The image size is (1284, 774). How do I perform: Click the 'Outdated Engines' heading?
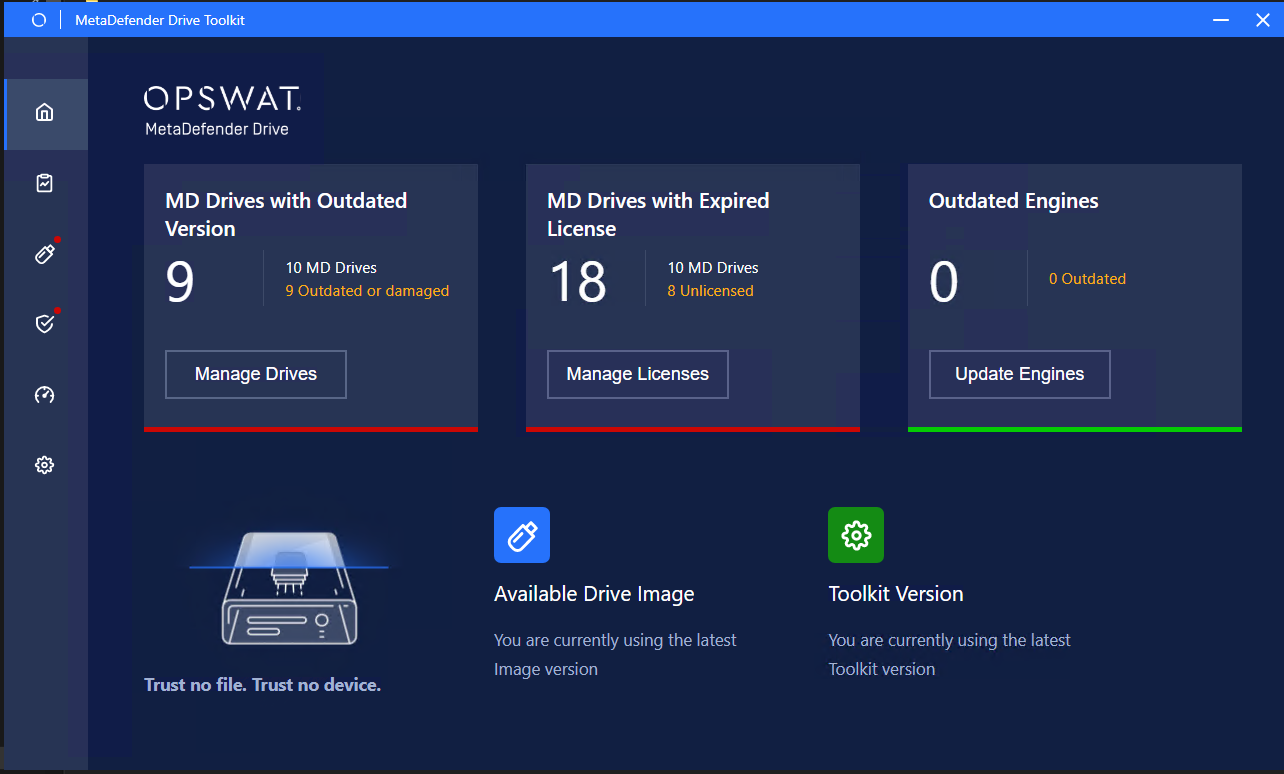[1014, 201]
